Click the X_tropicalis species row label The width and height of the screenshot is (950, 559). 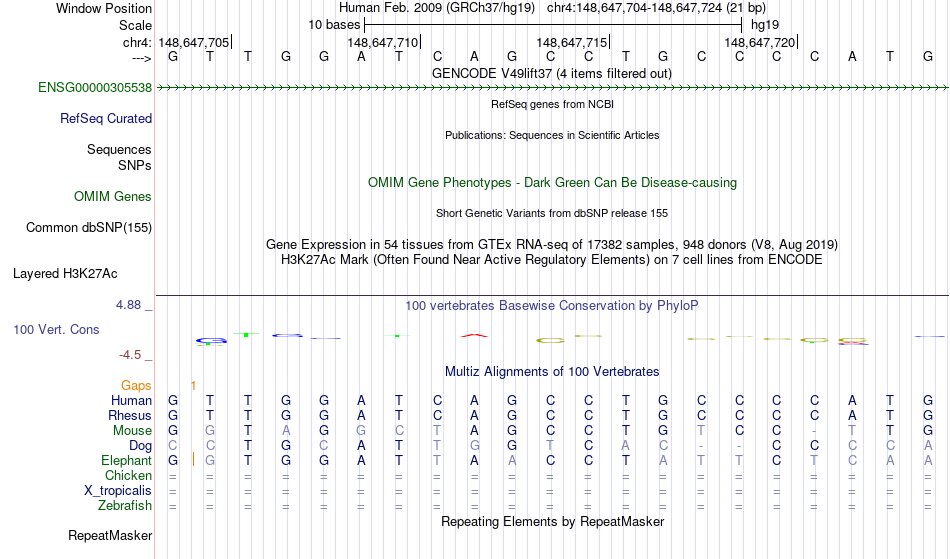click(118, 491)
